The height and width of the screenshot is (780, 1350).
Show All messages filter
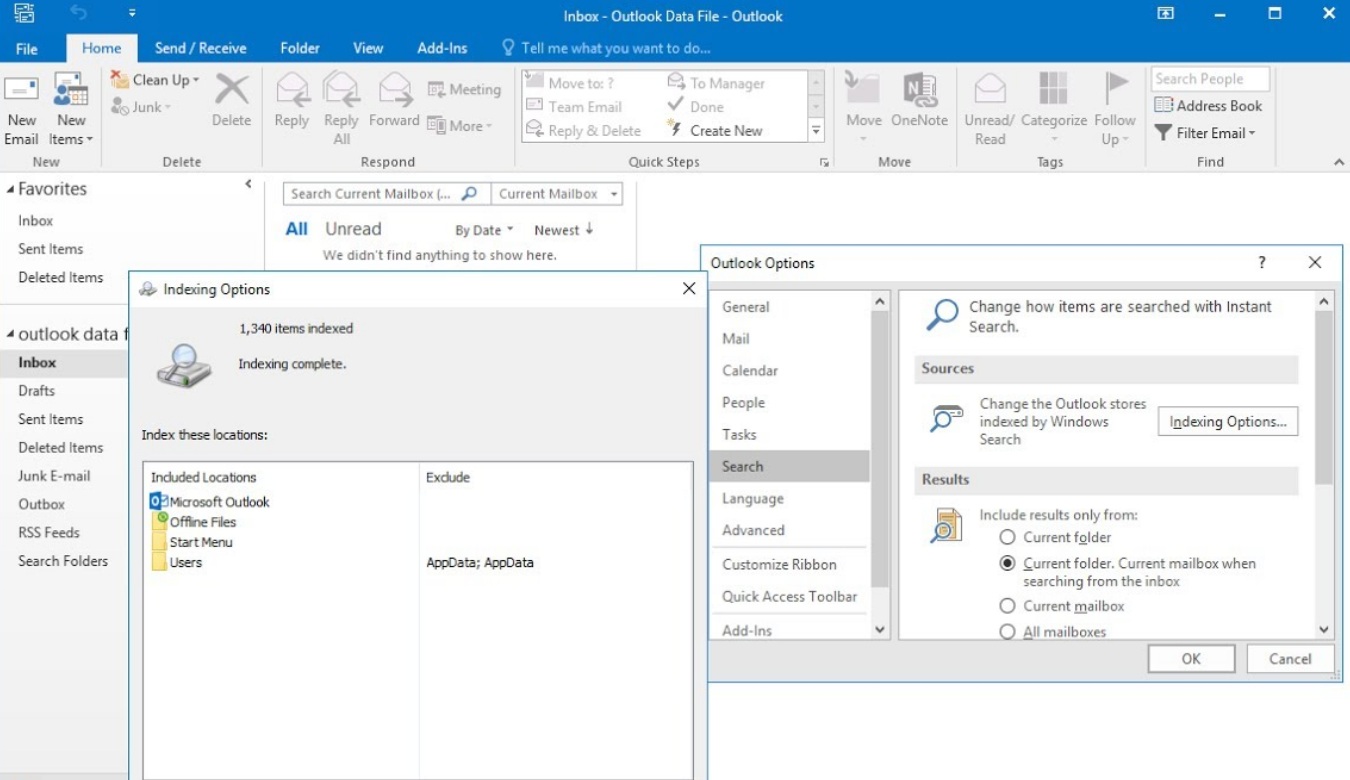297,229
